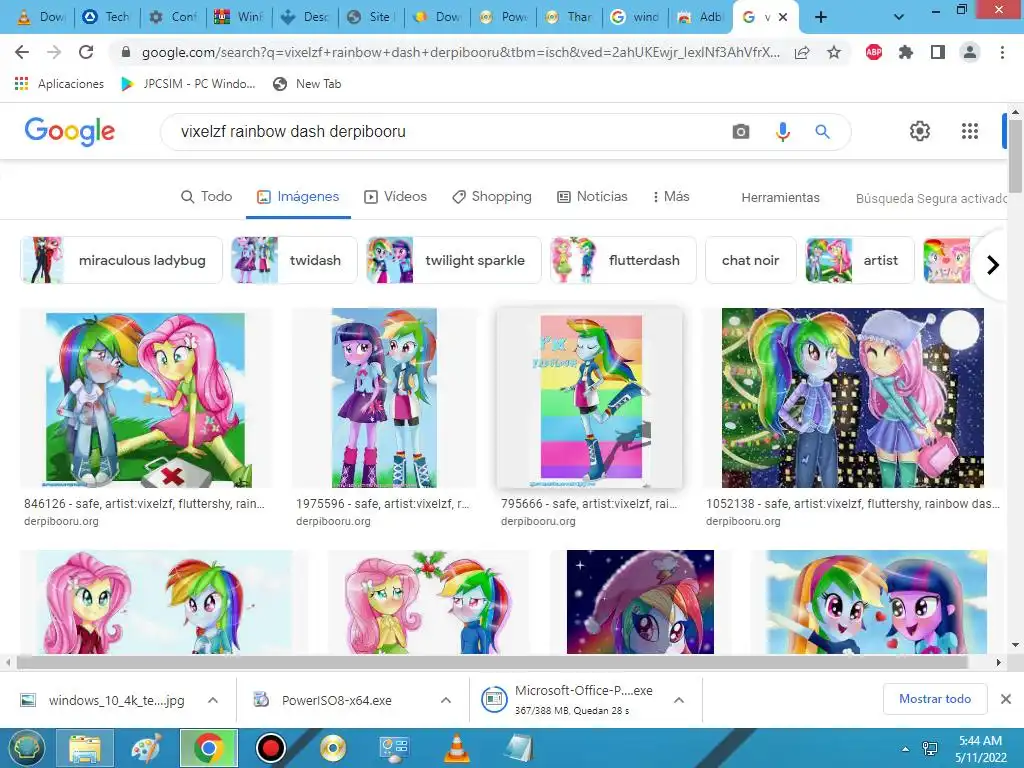Open Paint from the taskbar
The image size is (1024, 768).
click(x=146, y=748)
